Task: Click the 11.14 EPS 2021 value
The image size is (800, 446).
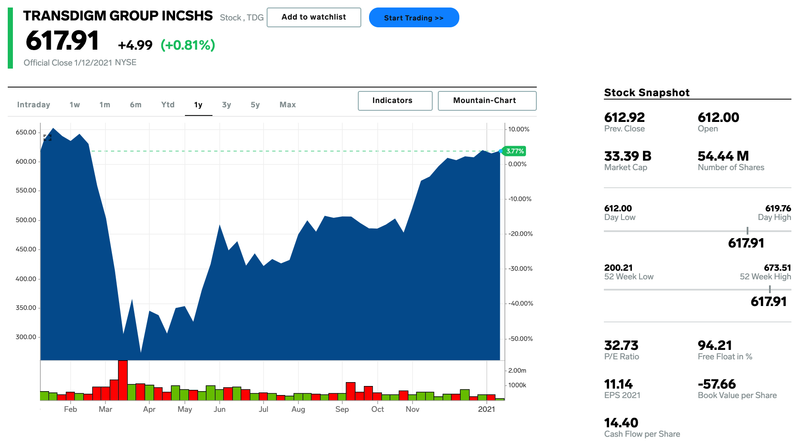Action: [x=618, y=384]
